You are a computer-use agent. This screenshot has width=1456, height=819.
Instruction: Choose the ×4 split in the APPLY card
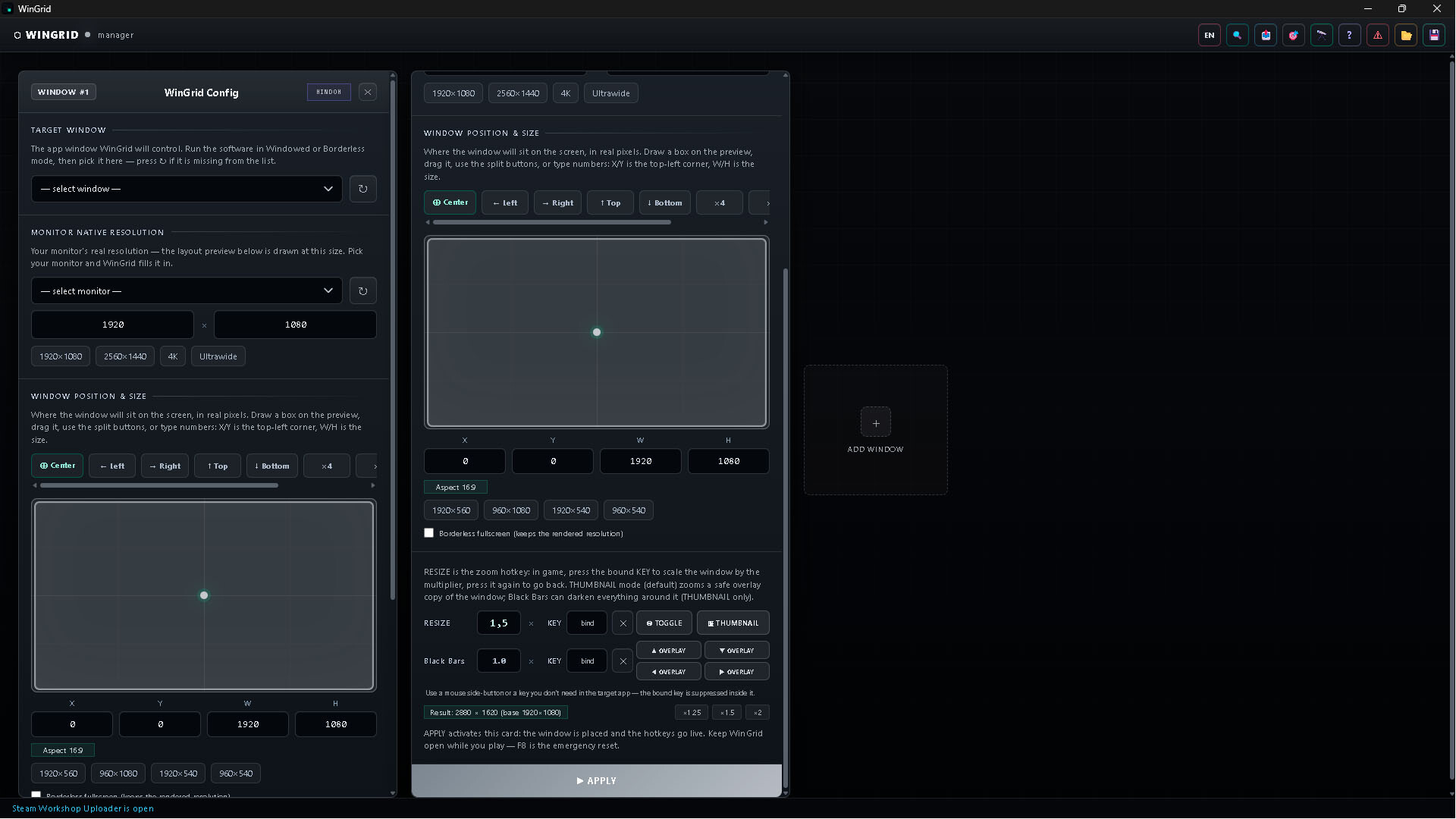click(x=719, y=202)
